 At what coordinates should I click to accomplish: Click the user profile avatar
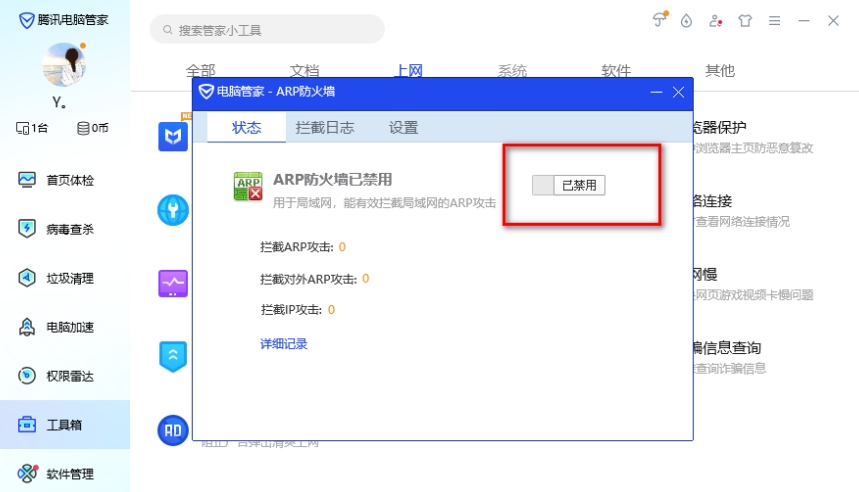(x=63, y=65)
